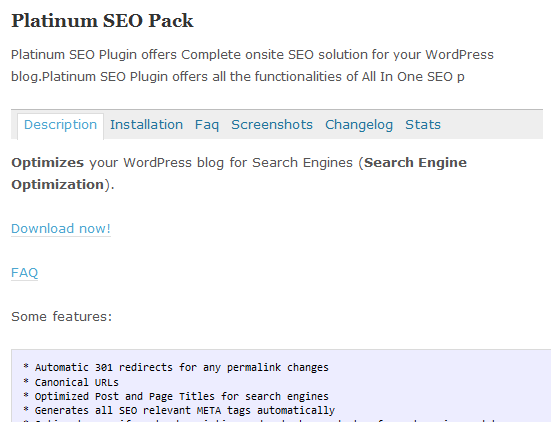The width and height of the screenshot is (551, 422).
Task: Open the Faq tab
Action: pos(207,125)
